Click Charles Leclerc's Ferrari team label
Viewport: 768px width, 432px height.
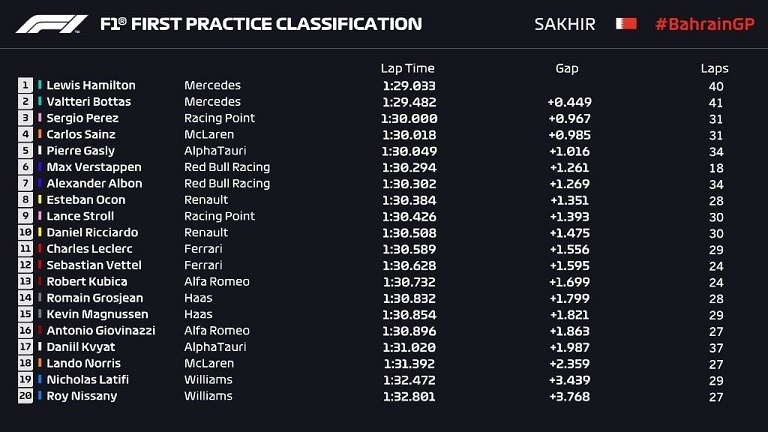203,249
